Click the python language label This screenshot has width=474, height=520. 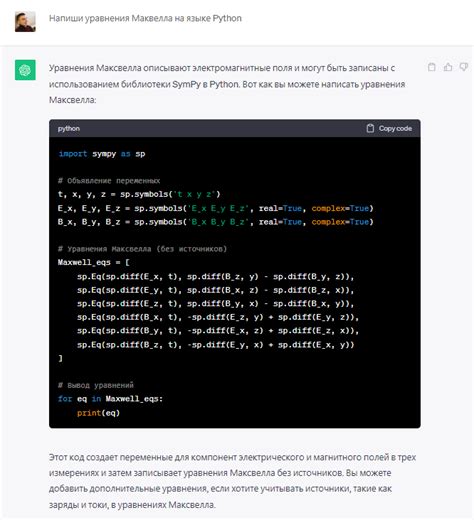click(69, 128)
